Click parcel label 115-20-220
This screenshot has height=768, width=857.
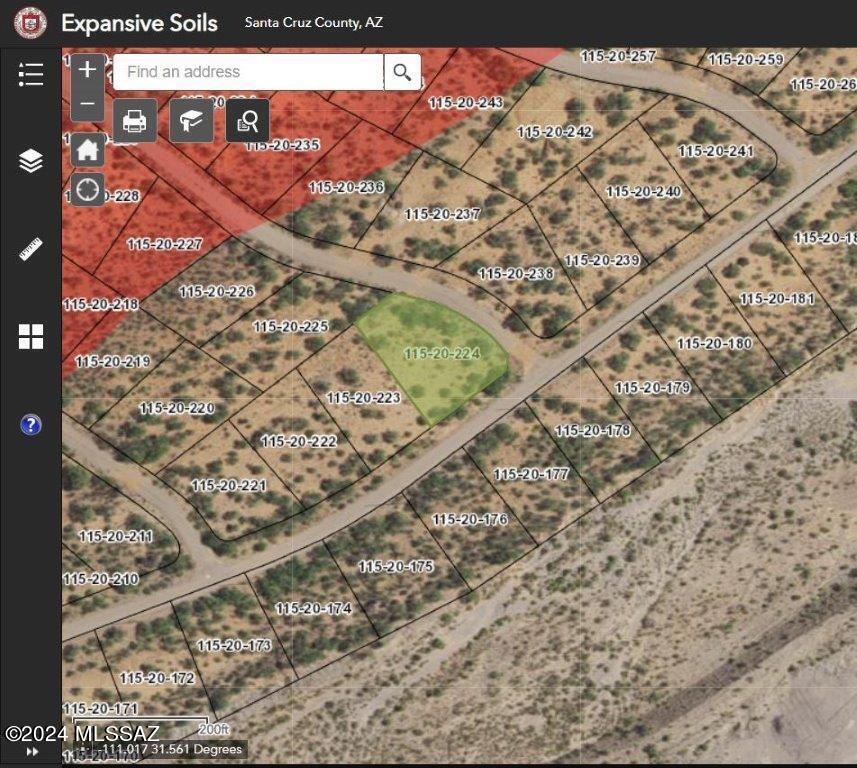click(x=177, y=408)
